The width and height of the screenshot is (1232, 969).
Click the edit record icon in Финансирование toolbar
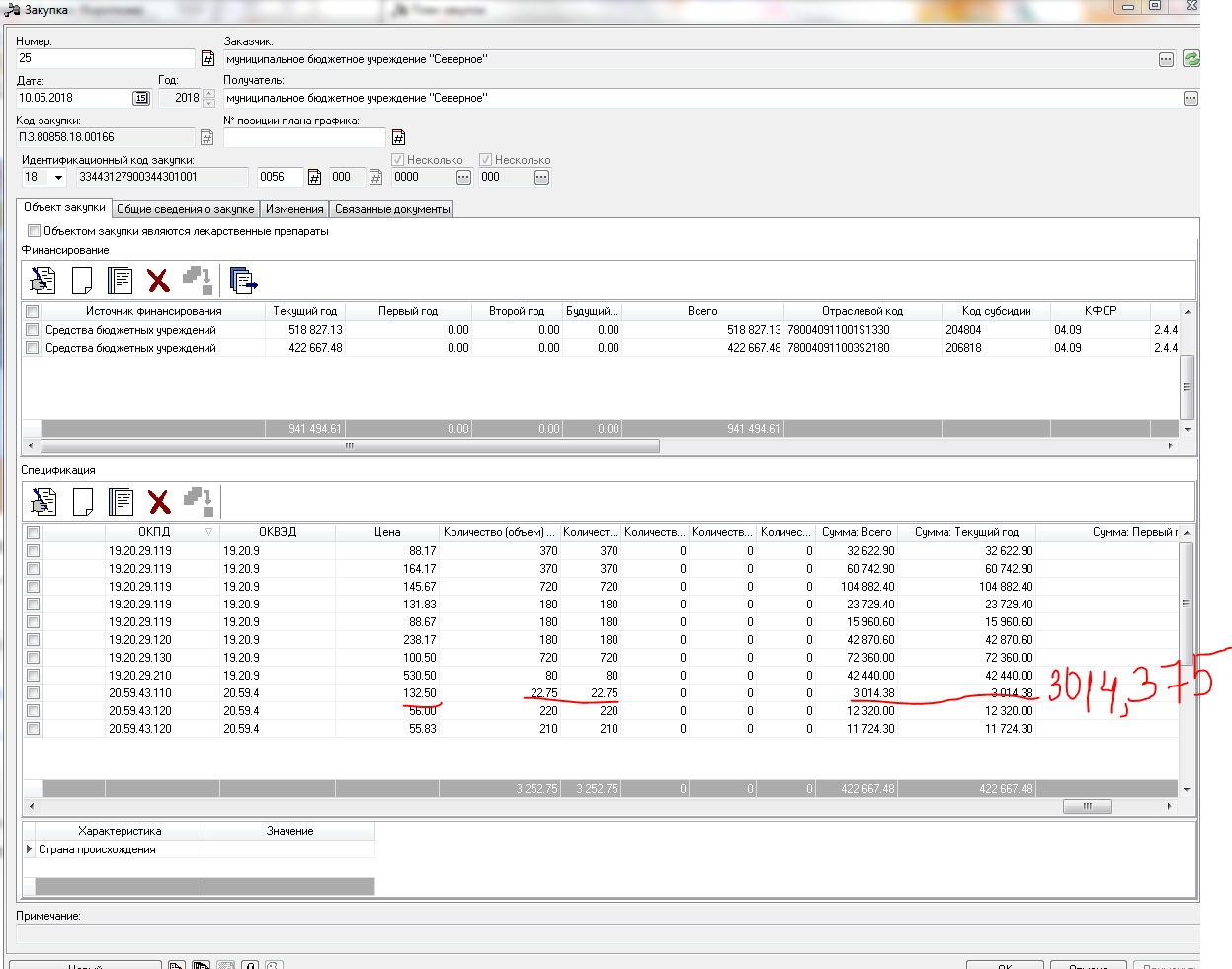tap(42, 281)
